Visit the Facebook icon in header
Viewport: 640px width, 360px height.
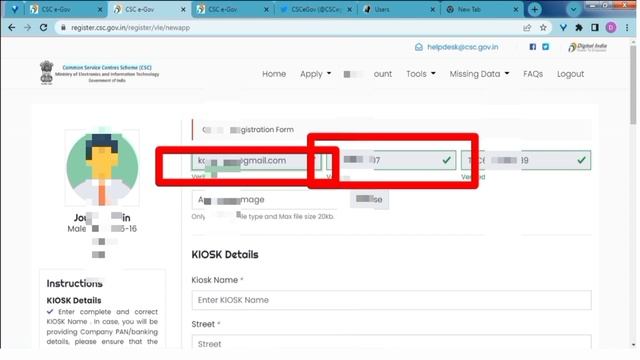532,47
